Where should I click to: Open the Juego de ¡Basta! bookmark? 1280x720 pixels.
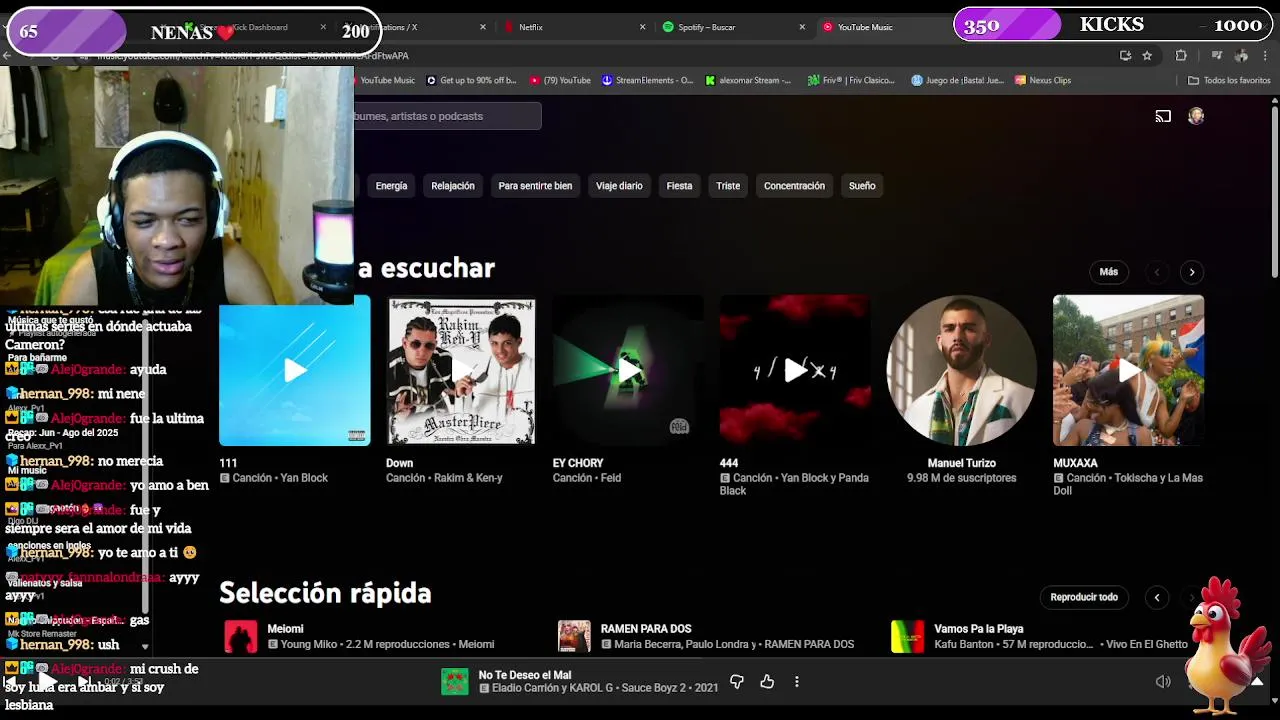tap(957, 80)
